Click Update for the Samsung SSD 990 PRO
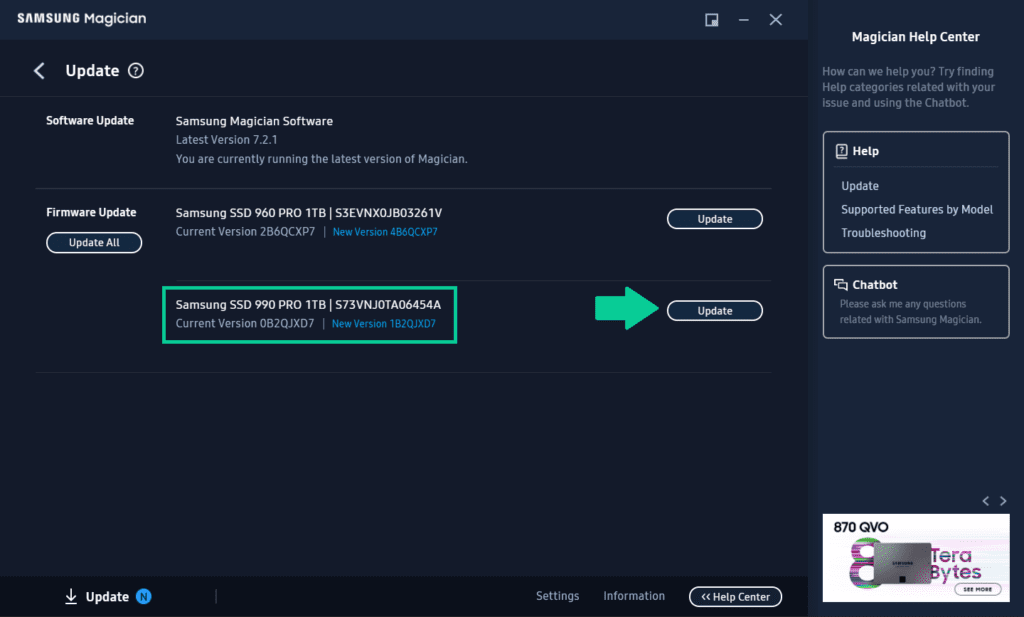The height and width of the screenshot is (617, 1024). pyautogui.click(x=714, y=310)
